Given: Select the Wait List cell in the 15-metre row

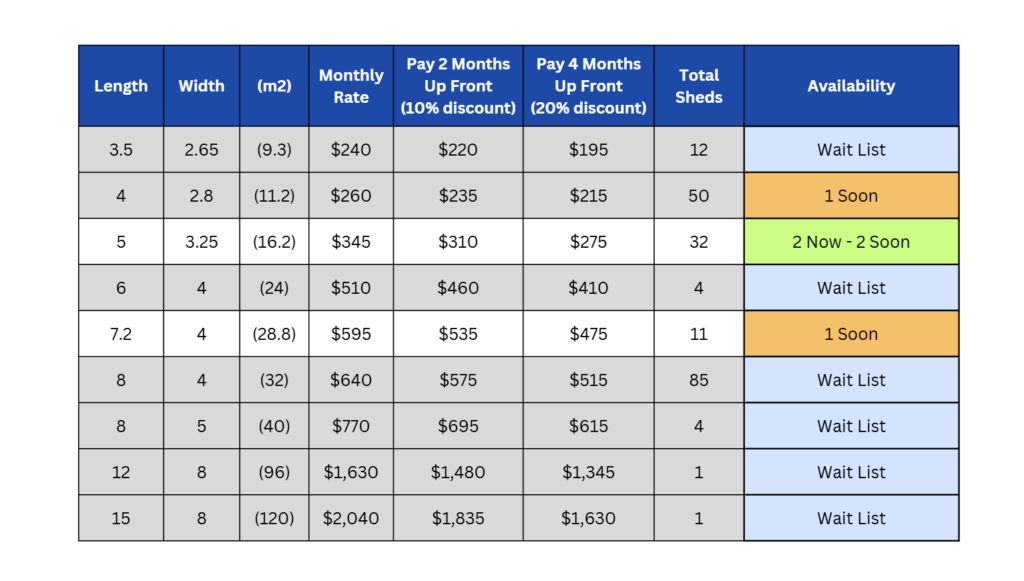Looking at the screenshot, I should point(851,518).
